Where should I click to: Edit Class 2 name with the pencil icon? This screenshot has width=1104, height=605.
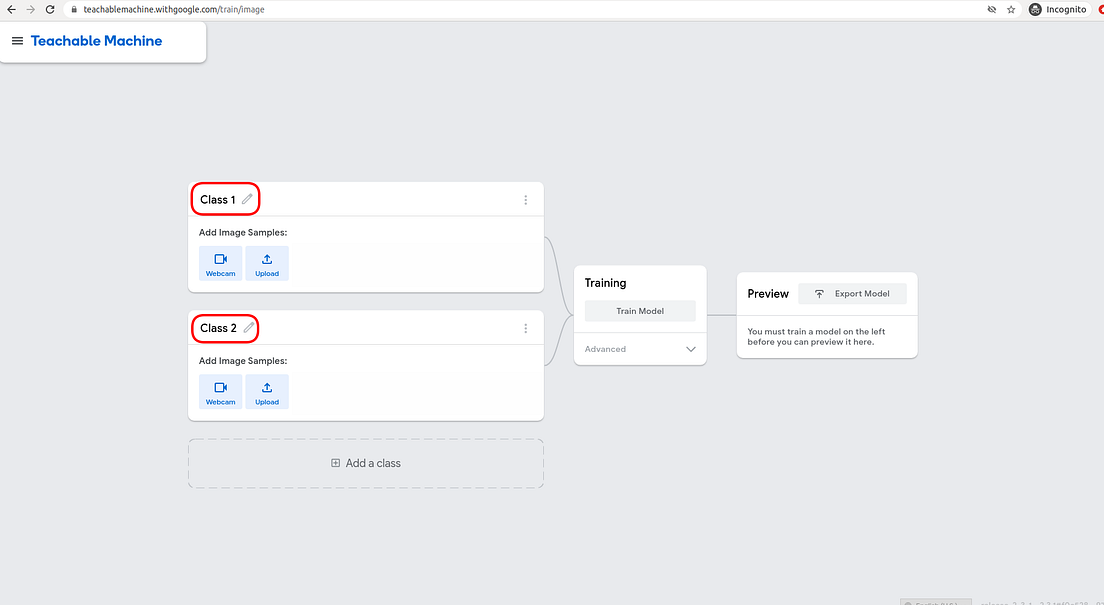[247, 327]
